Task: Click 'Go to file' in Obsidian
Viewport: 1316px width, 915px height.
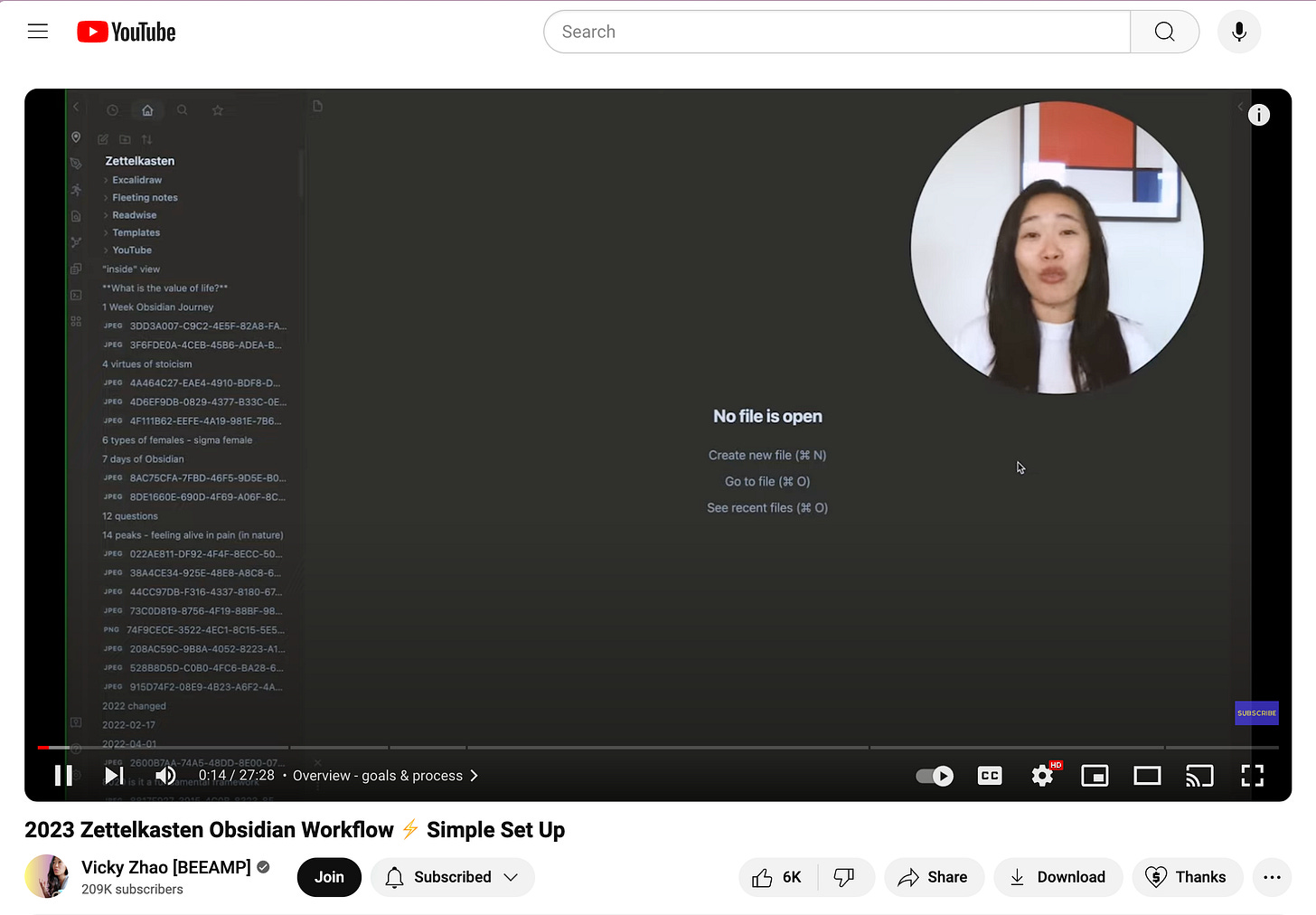Action: coord(767,481)
